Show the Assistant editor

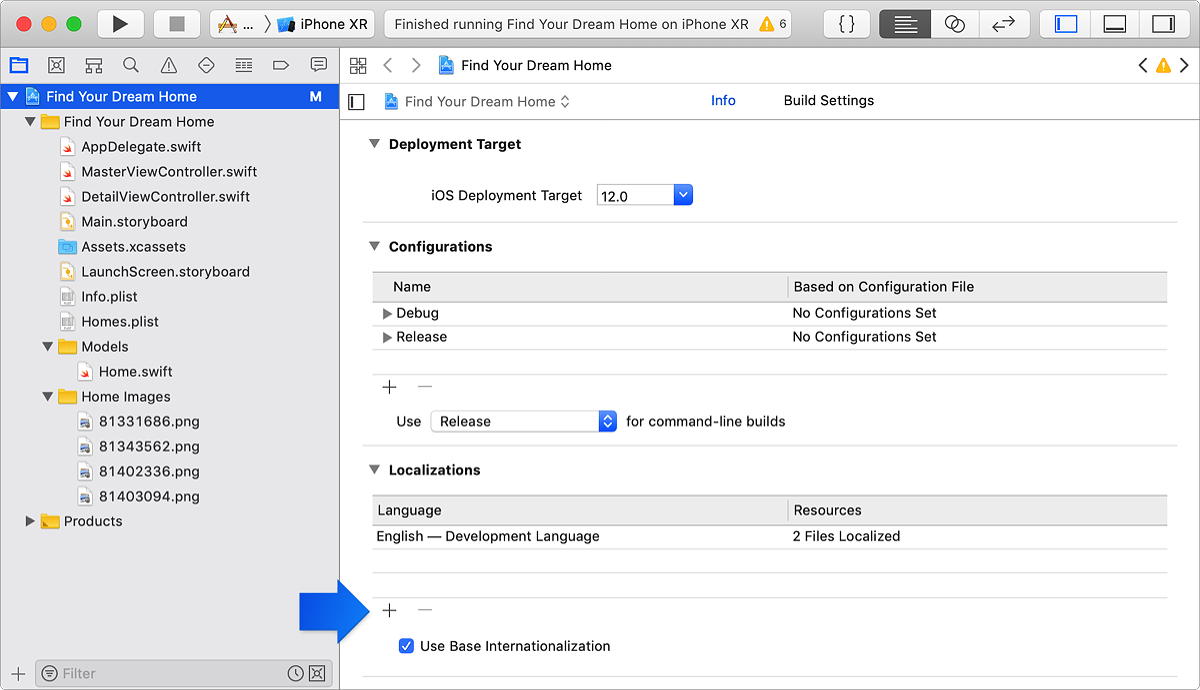tap(955, 24)
